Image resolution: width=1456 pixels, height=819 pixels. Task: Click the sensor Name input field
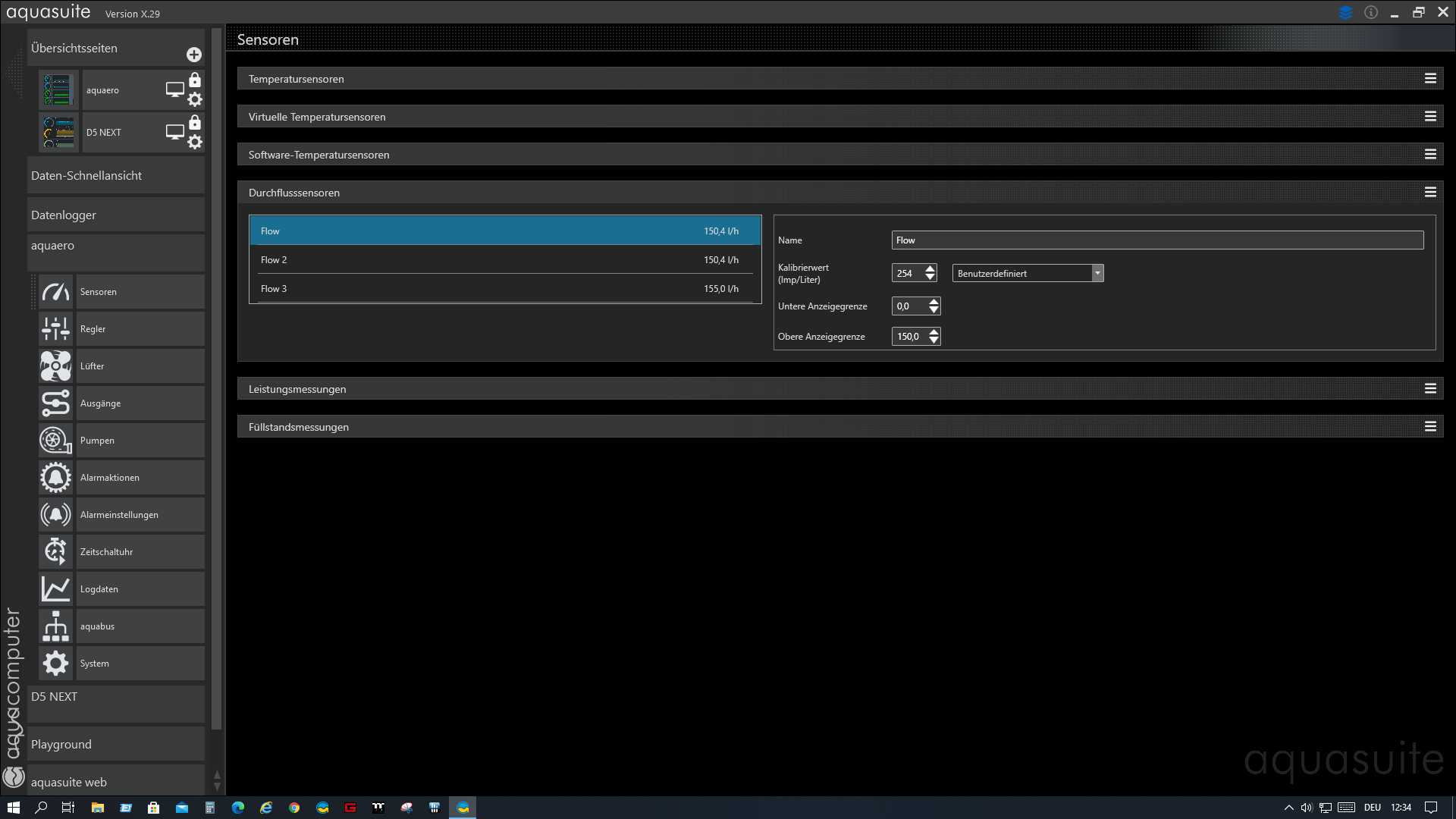(x=1157, y=240)
